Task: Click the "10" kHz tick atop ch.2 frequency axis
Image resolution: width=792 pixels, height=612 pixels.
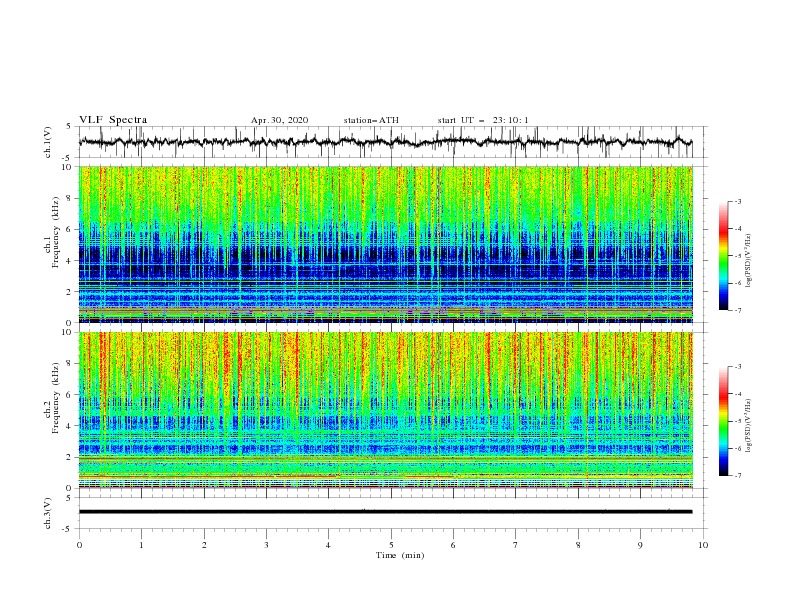Action: [x=67, y=332]
